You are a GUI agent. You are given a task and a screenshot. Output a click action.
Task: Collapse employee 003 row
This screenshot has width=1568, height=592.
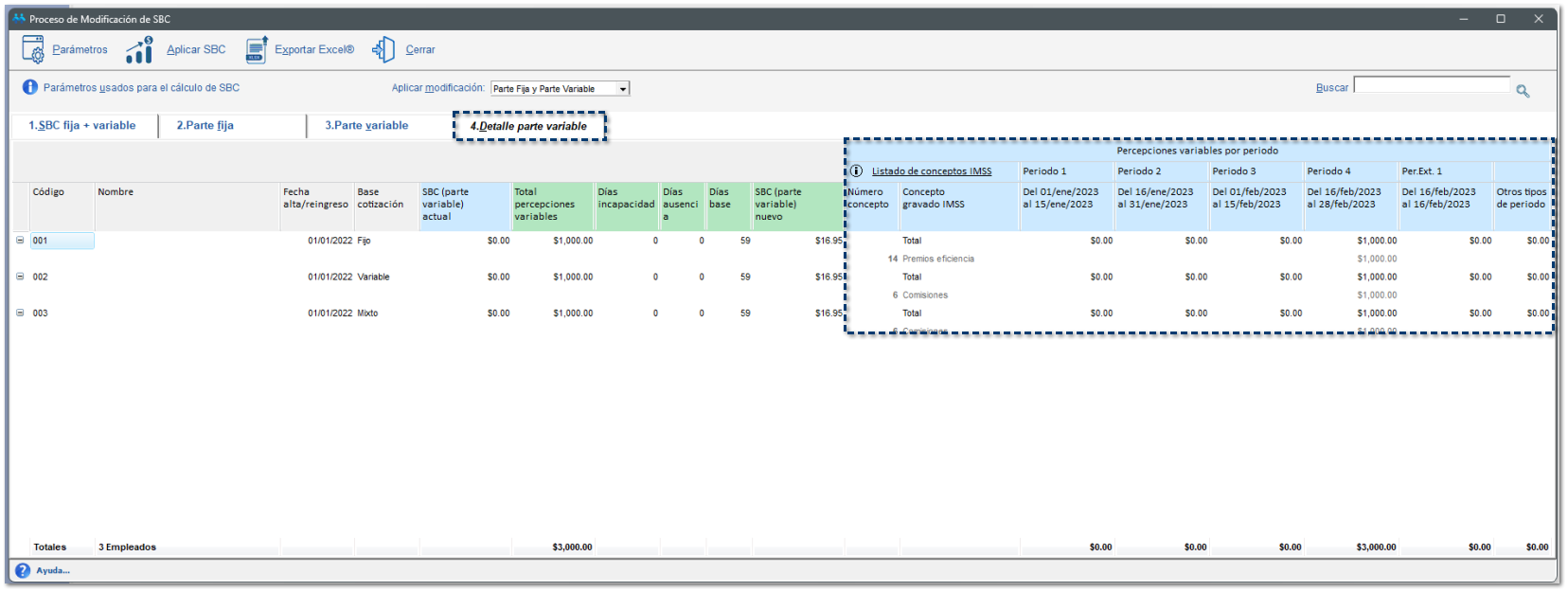point(20,313)
